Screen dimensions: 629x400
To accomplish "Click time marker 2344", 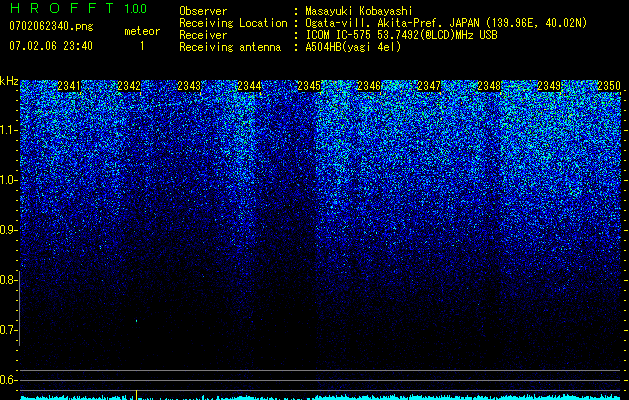I will pos(249,86).
